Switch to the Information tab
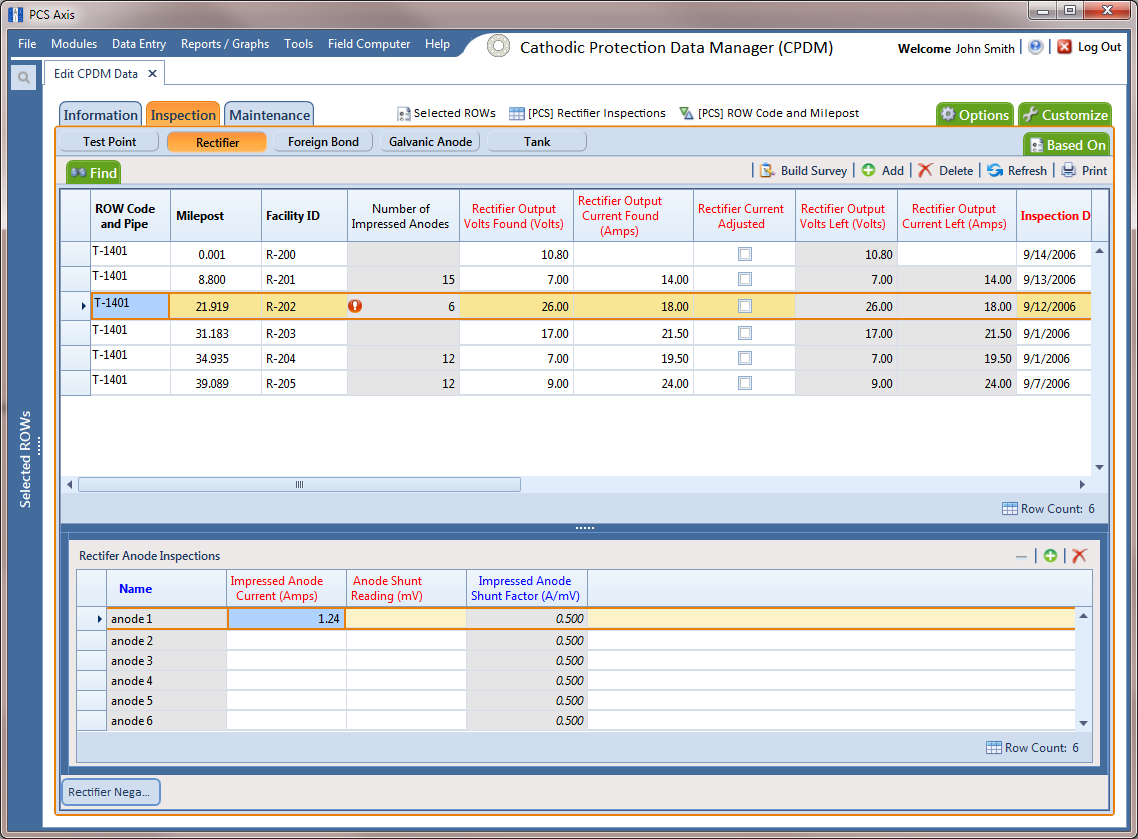 pos(100,115)
